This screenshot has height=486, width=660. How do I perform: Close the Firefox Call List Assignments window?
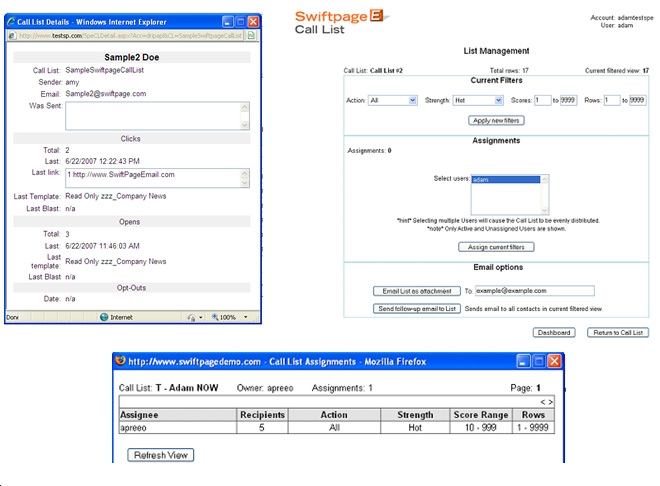point(554,361)
